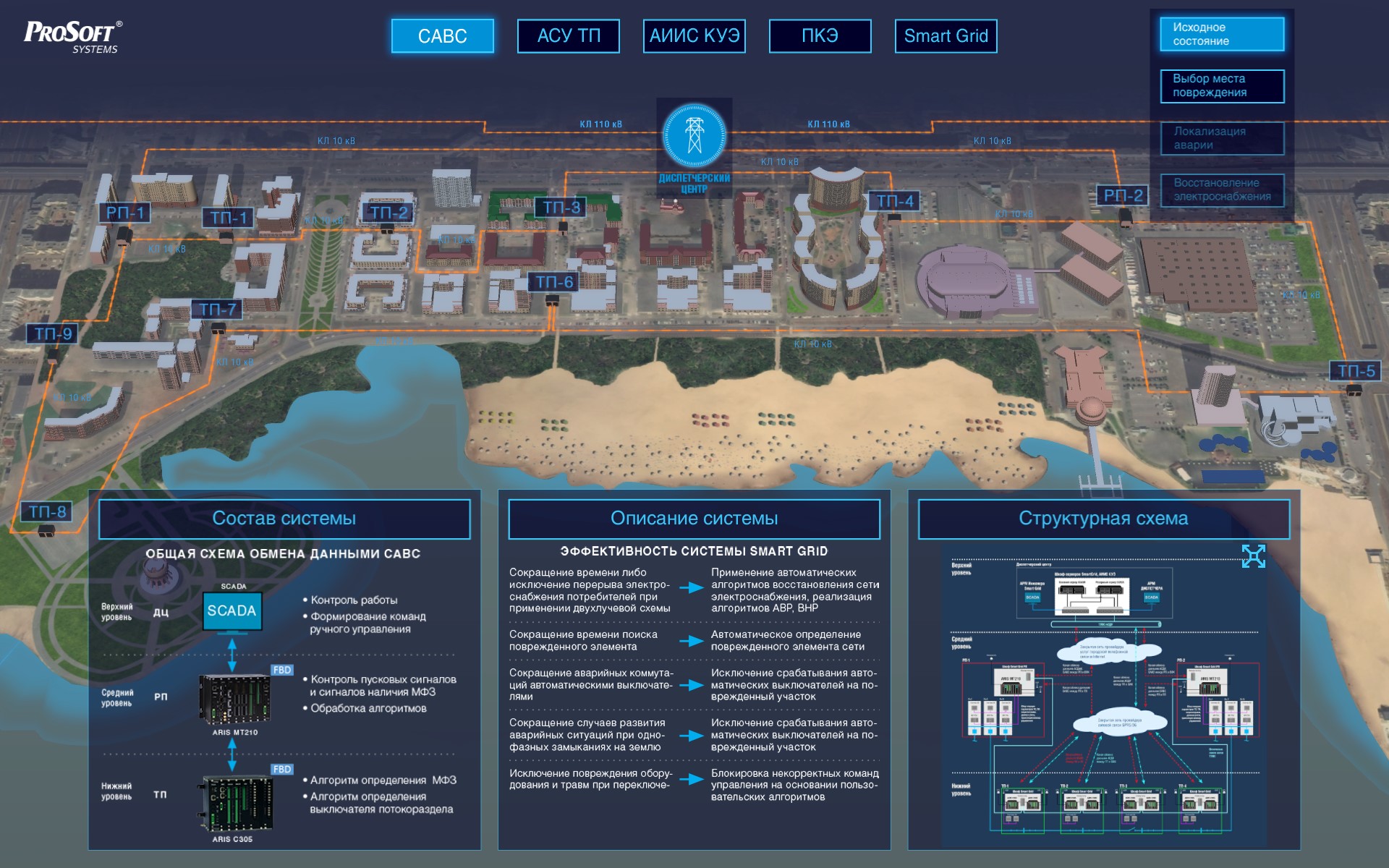The height and width of the screenshot is (868, 1389).
Task: Expand the structural scheme to fullscreen
Action: click(1253, 556)
